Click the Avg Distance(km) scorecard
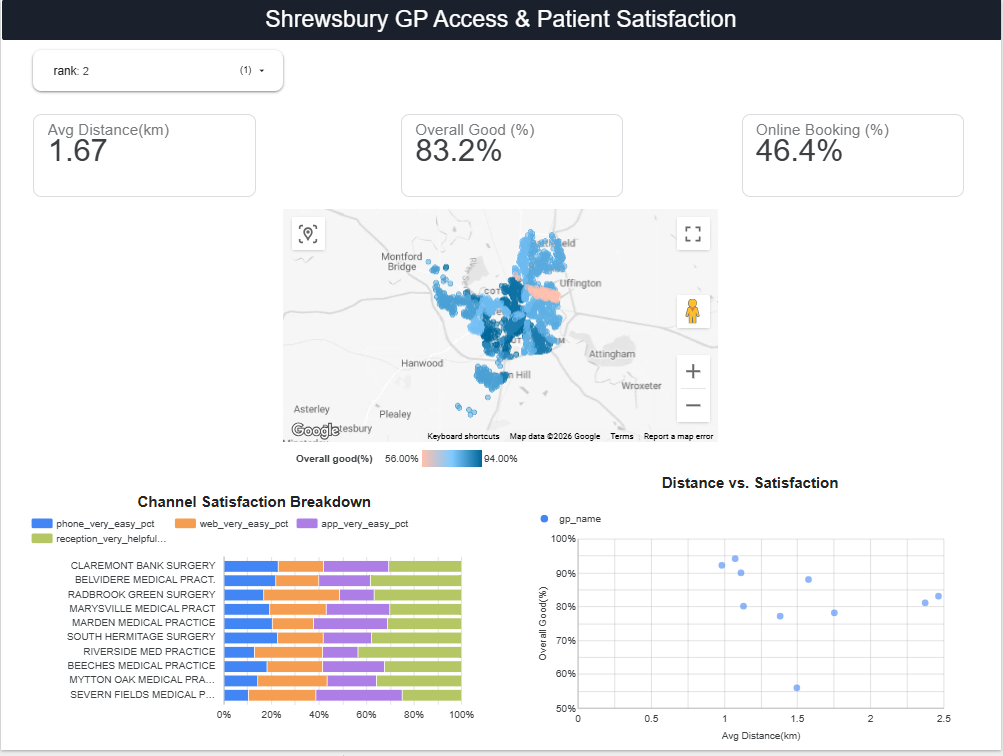This screenshot has height=756, width=1003. tap(145, 155)
